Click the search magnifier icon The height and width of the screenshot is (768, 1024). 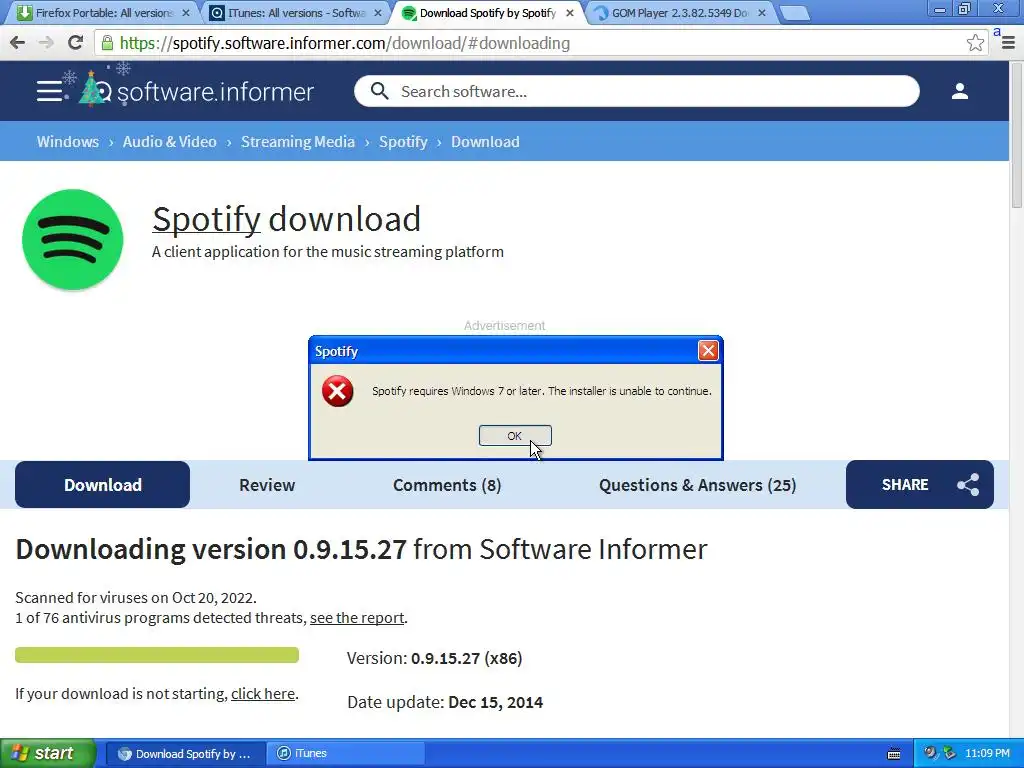379,91
